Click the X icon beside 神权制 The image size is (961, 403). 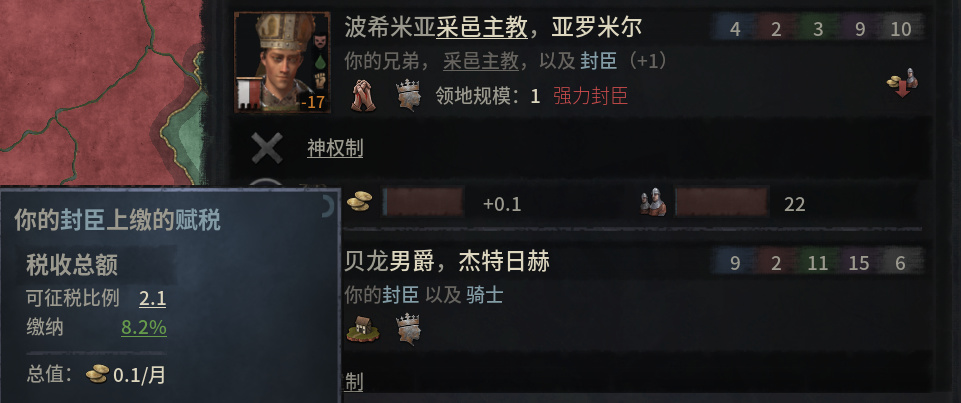[x=267, y=148]
